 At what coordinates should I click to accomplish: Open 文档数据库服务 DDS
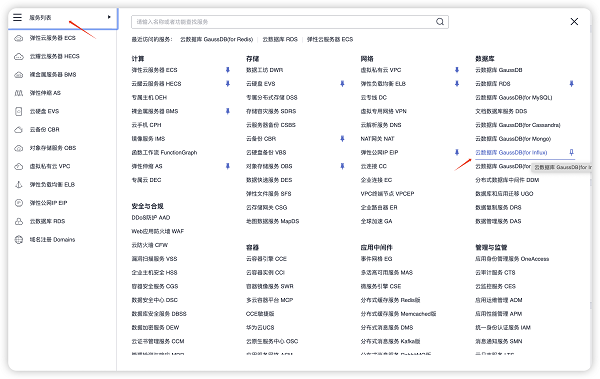point(501,111)
